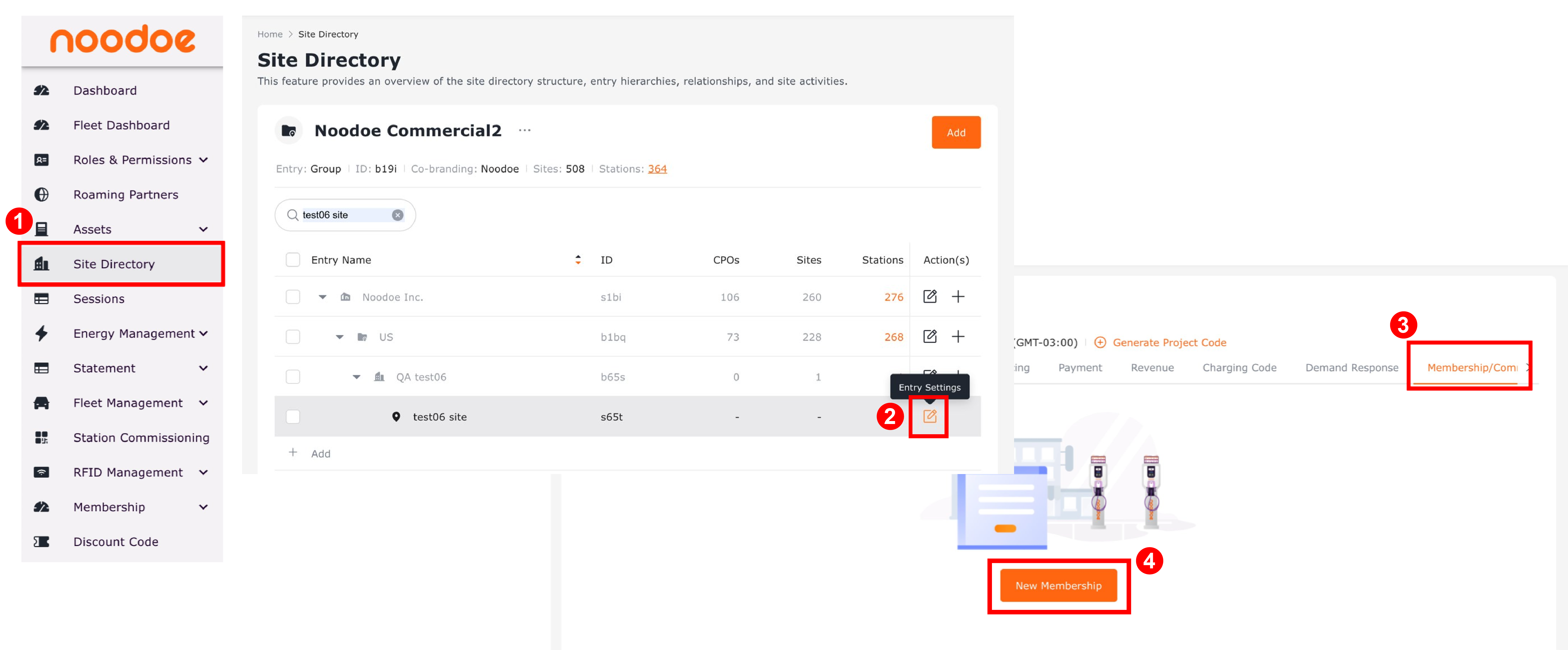
Task: Add a child entry under Noodoe Inc.
Action: (x=958, y=297)
